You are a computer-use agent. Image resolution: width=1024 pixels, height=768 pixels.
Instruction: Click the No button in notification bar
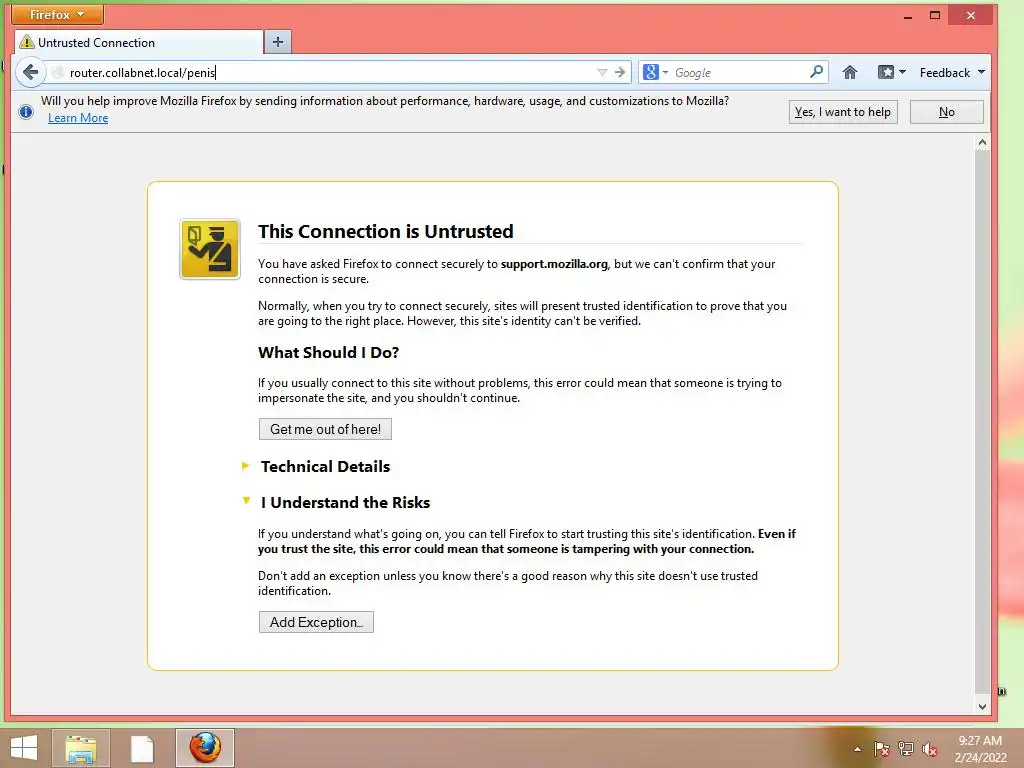pyautogui.click(x=946, y=112)
